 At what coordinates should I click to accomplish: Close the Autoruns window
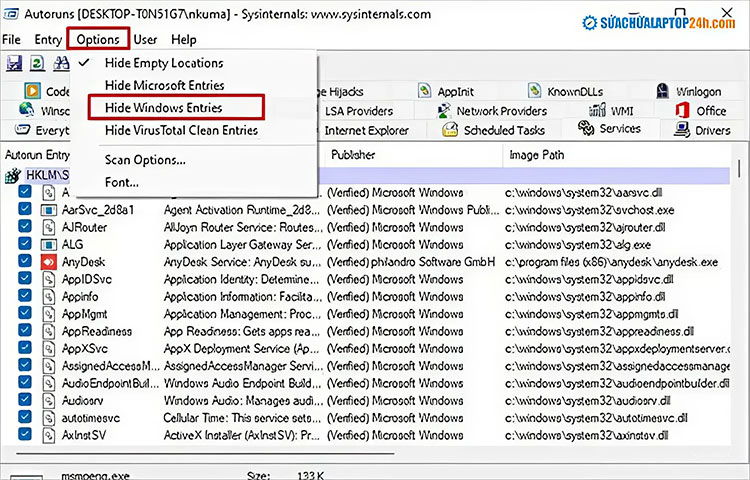tap(727, 12)
